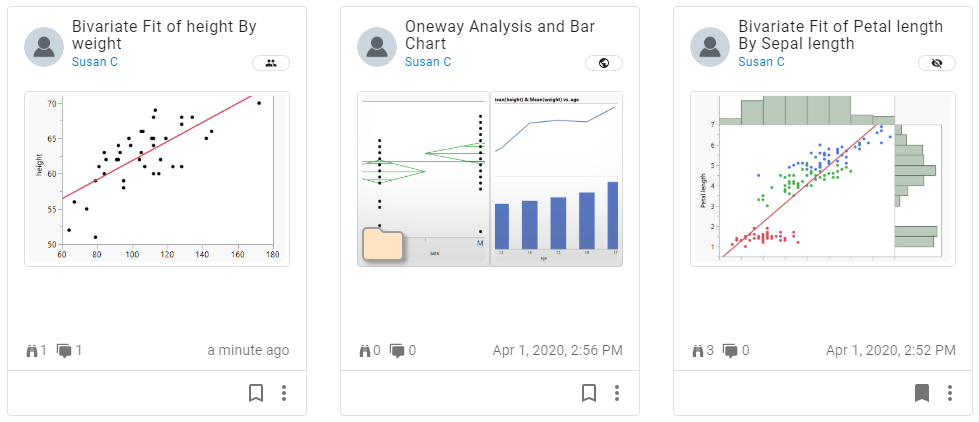979x422 pixels.
Task: Click Susan C avatar on Oneway Analysis card
Action: click(377, 46)
